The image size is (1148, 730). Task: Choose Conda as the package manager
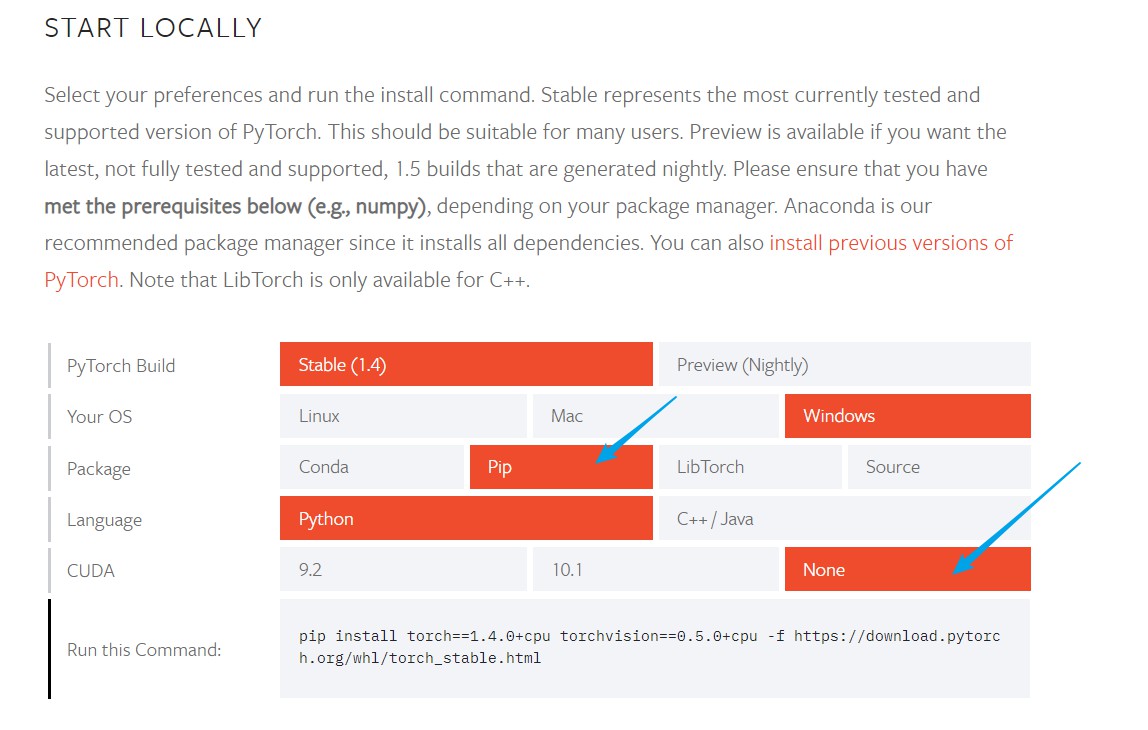point(371,467)
